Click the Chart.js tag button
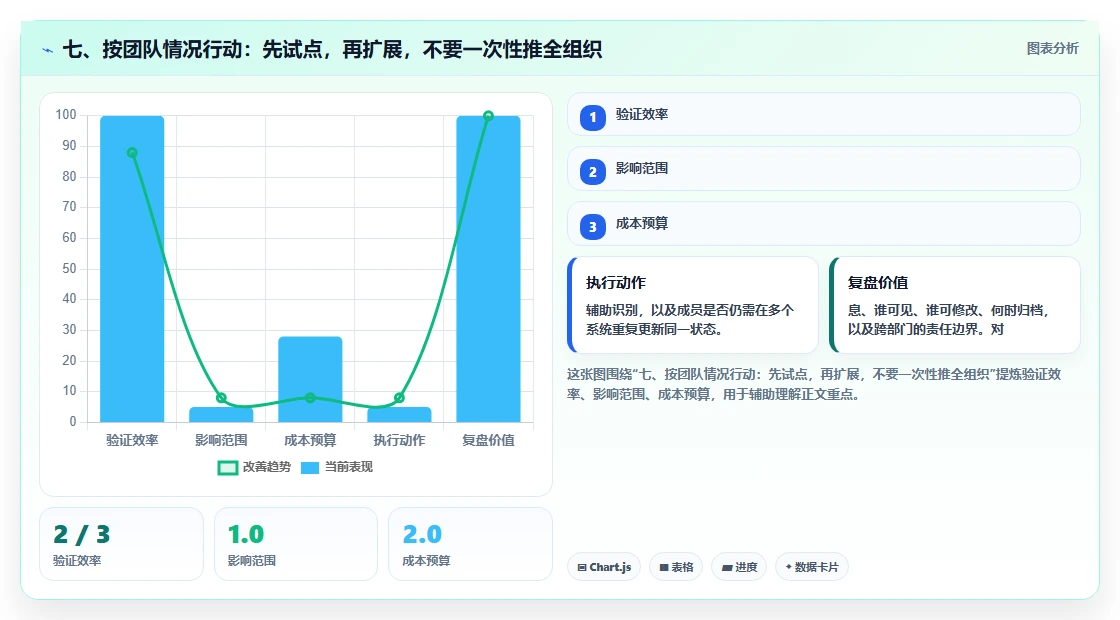1120x620 pixels. click(x=604, y=567)
